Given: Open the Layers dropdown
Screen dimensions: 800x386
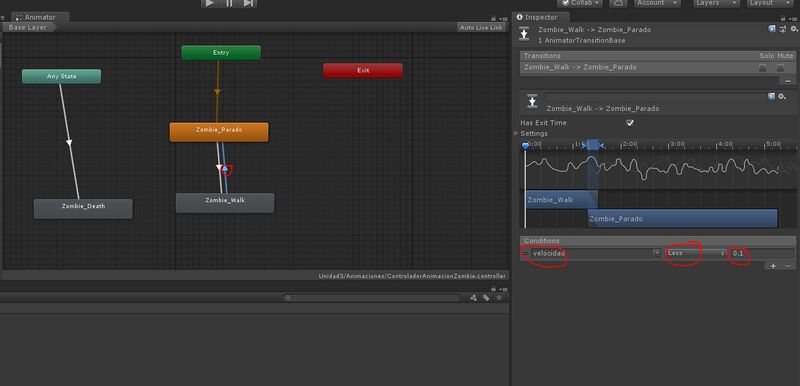Looking at the screenshot, I should 716,3.
